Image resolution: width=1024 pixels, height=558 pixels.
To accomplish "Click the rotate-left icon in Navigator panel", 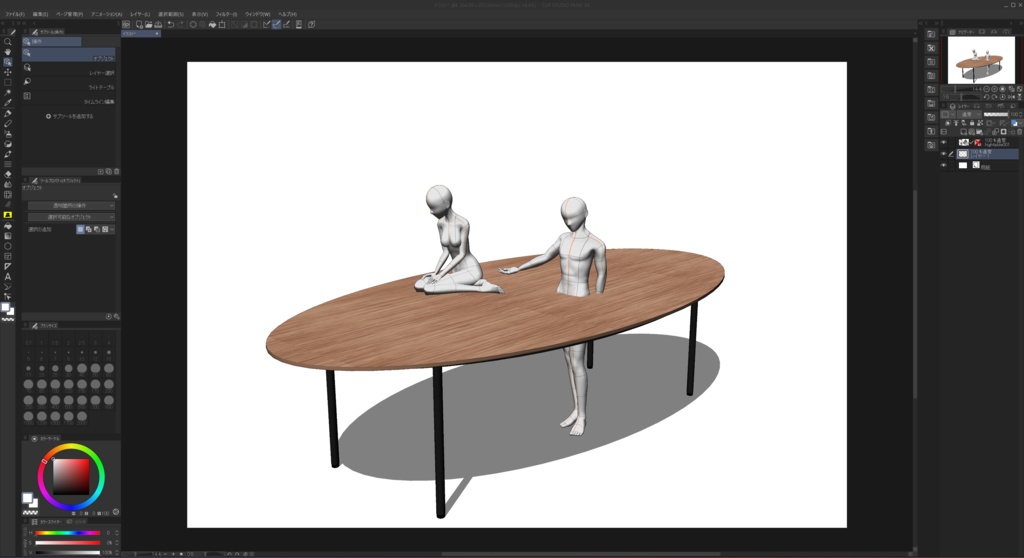I will tap(987, 97).
